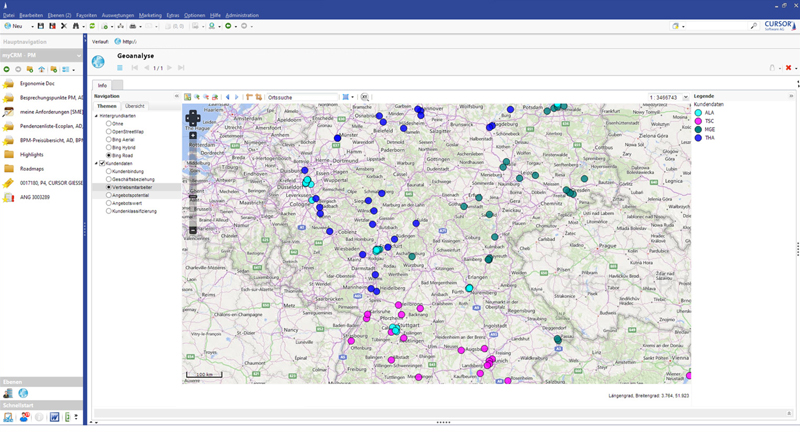Open the Auswertungen menu
Screen dimensions: 800x432
(117, 16)
